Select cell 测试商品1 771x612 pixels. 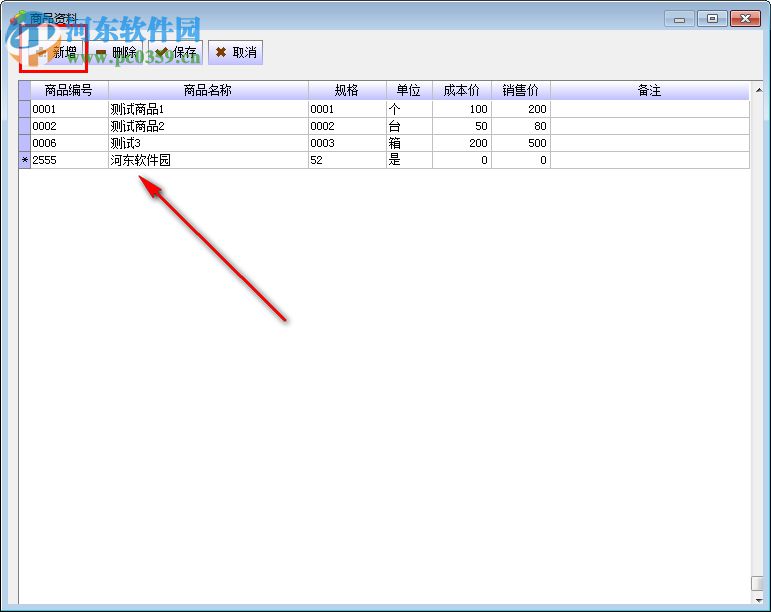pyautogui.click(x=208, y=109)
